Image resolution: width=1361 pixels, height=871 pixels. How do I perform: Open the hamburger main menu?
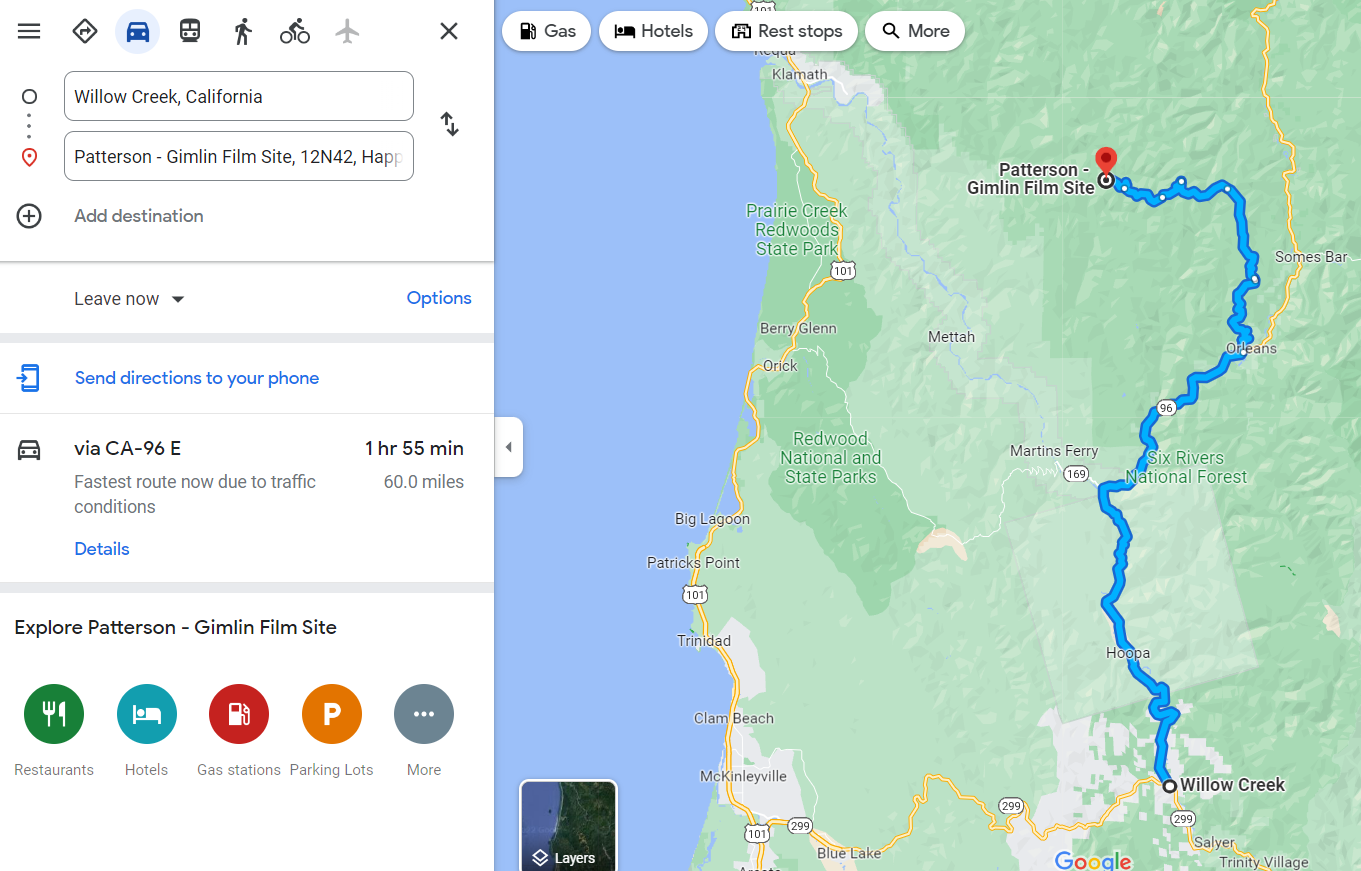(x=29, y=31)
